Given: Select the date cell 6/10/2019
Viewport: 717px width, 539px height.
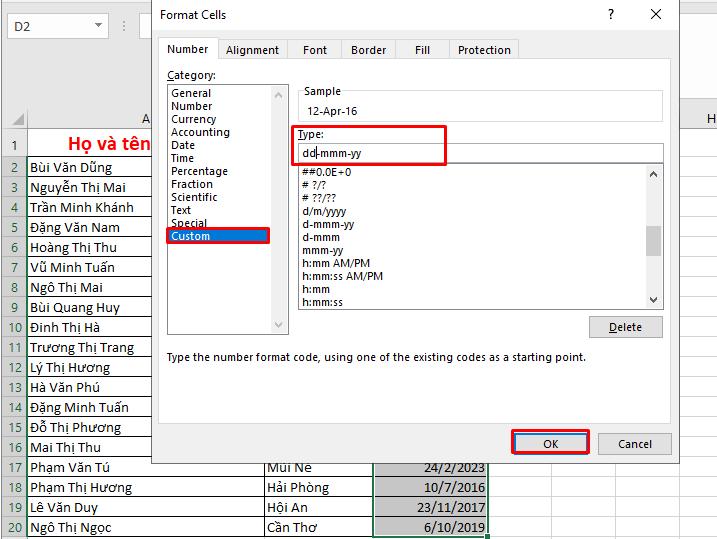Looking at the screenshot, I should (431, 528).
